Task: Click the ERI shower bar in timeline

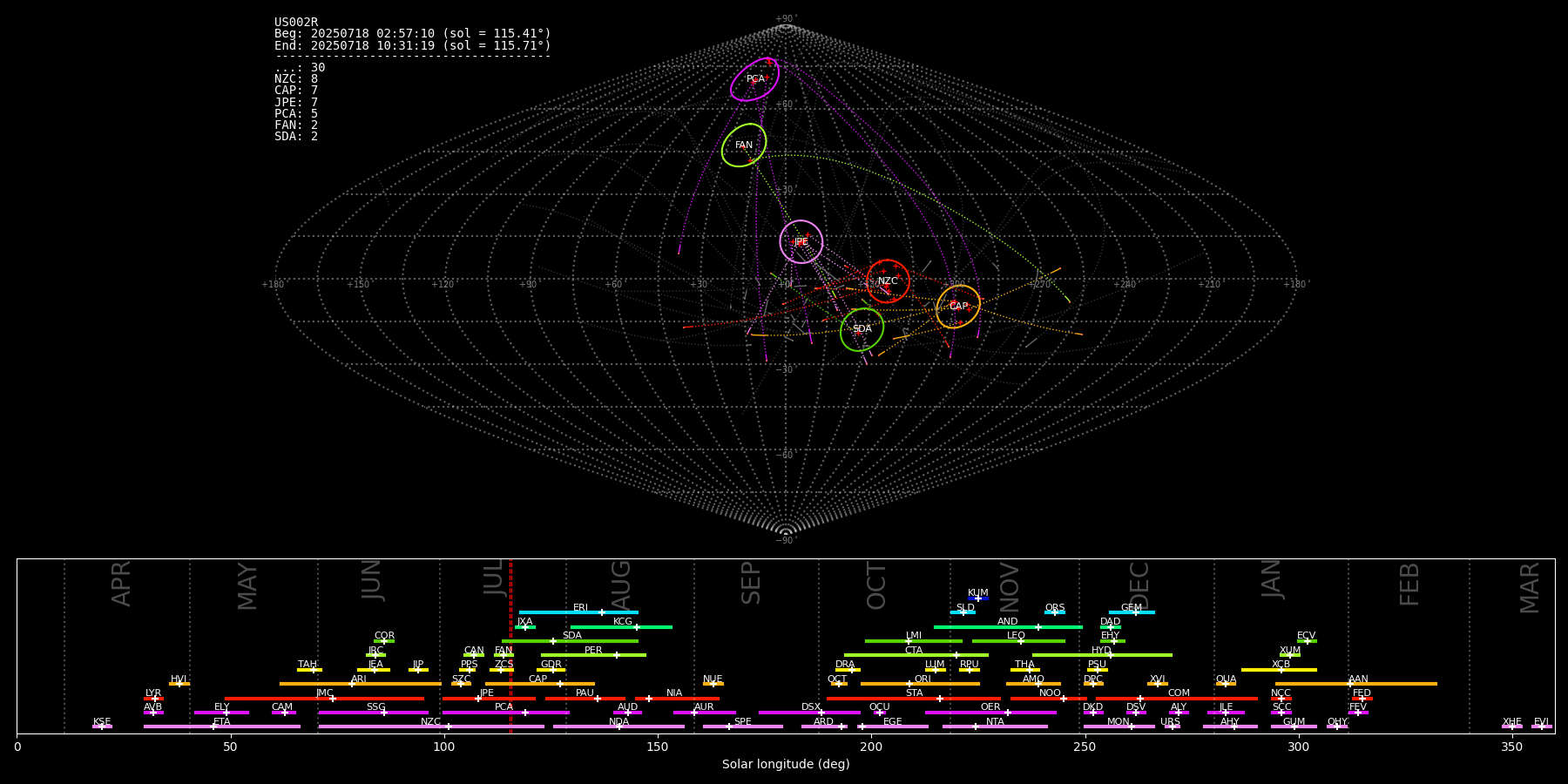Action: point(578,612)
